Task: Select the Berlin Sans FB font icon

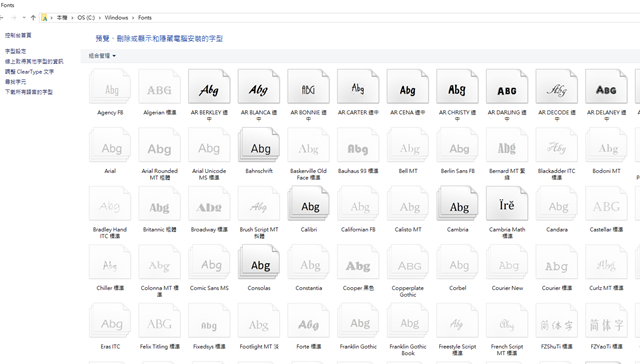Action: point(458,145)
